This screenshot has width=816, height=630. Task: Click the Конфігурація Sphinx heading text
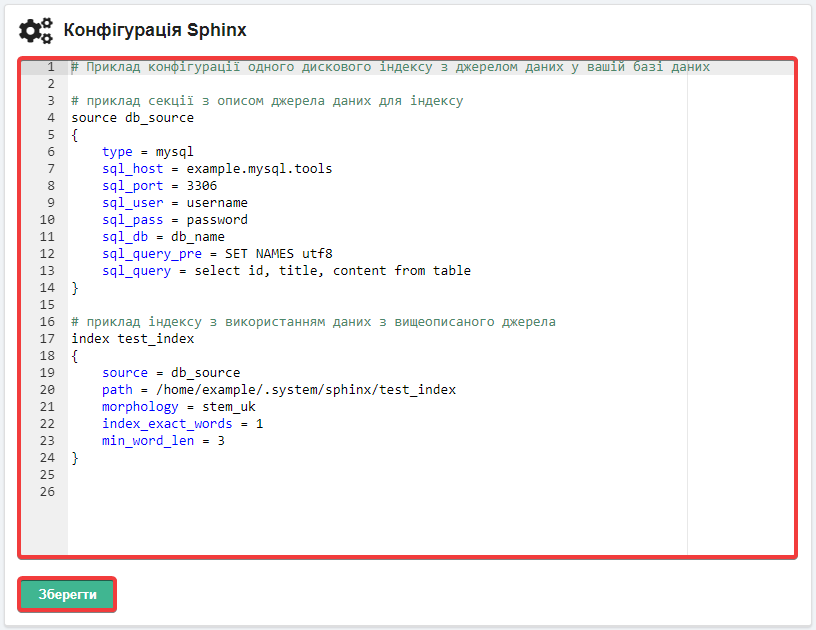tap(155, 30)
